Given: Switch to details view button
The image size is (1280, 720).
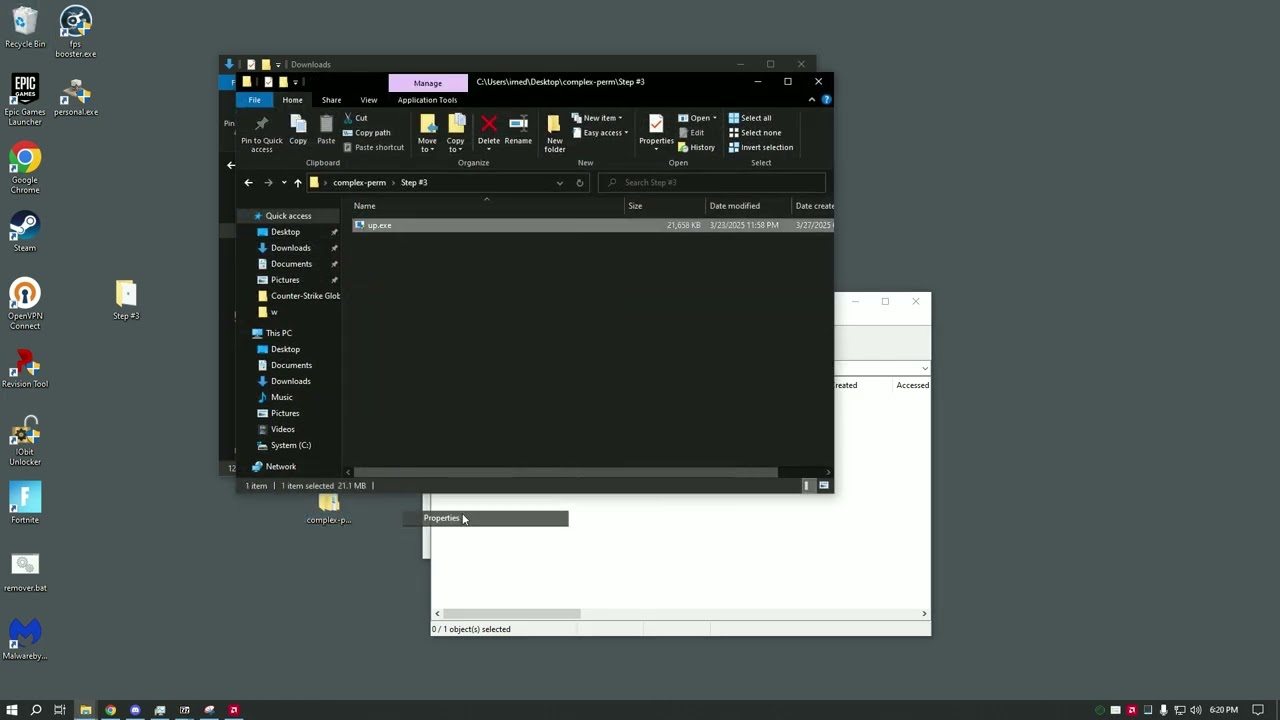Looking at the screenshot, I should click(807, 485).
